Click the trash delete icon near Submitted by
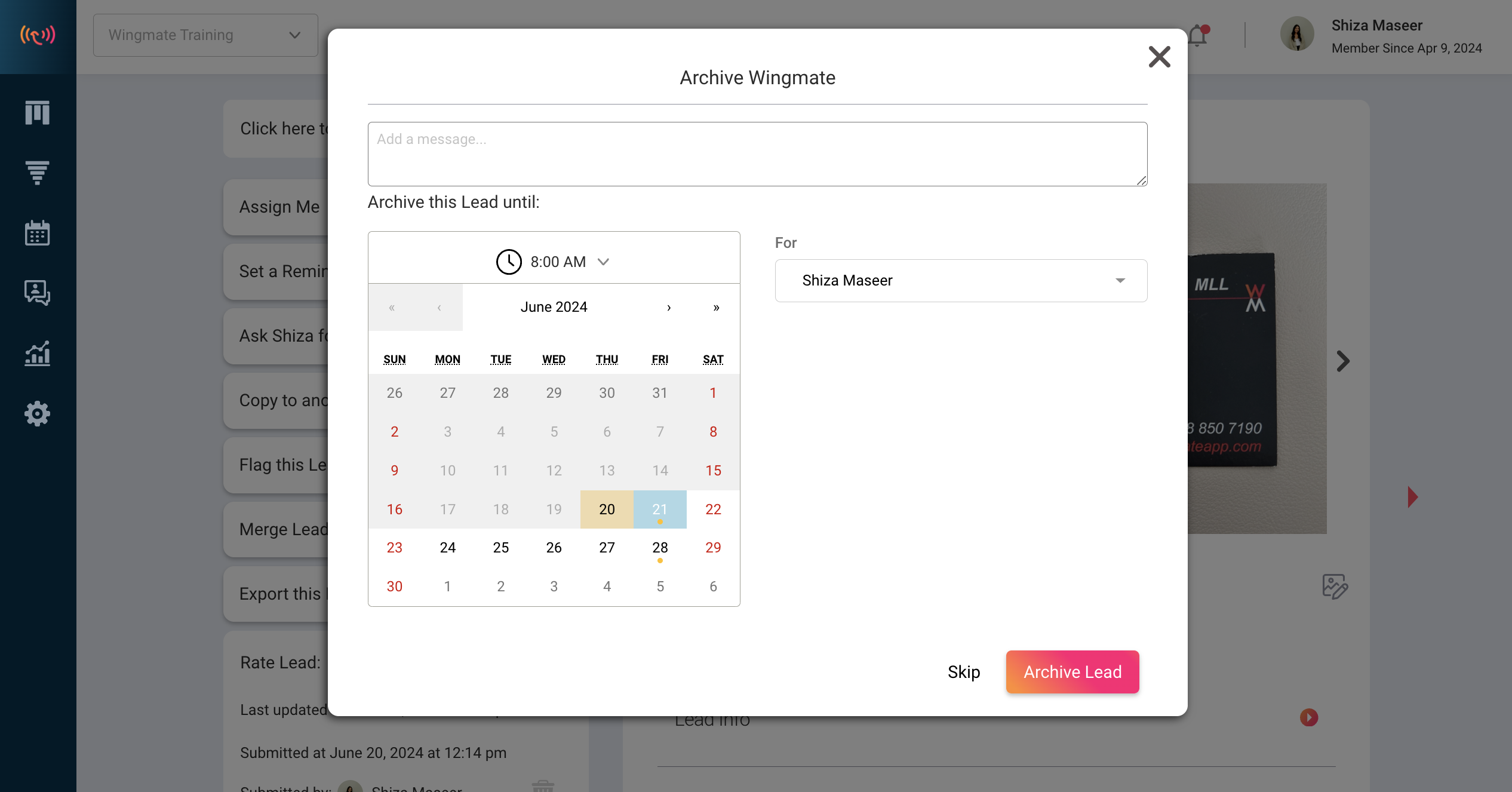The height and width of the screenshot is (792, 1512). [x=543, y=786]
